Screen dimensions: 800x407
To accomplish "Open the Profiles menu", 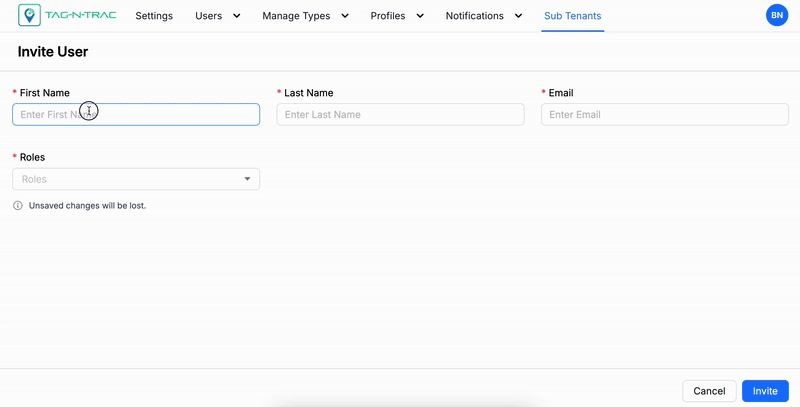I will [x=388, y=16].
